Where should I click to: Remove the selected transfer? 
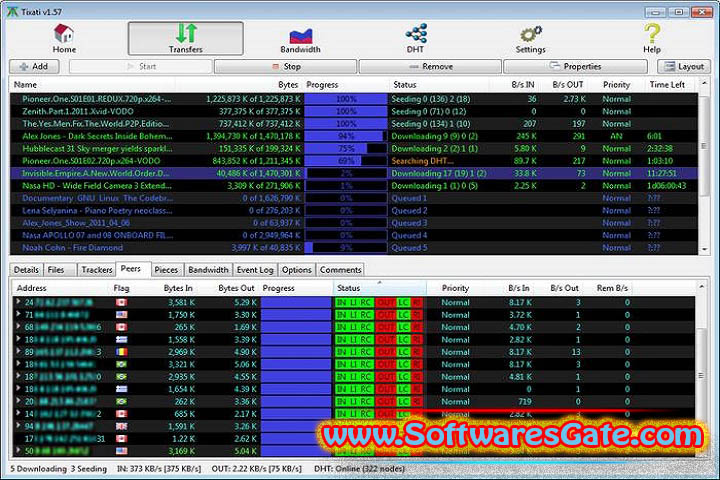pyautogui.click(x=430, y=67)
